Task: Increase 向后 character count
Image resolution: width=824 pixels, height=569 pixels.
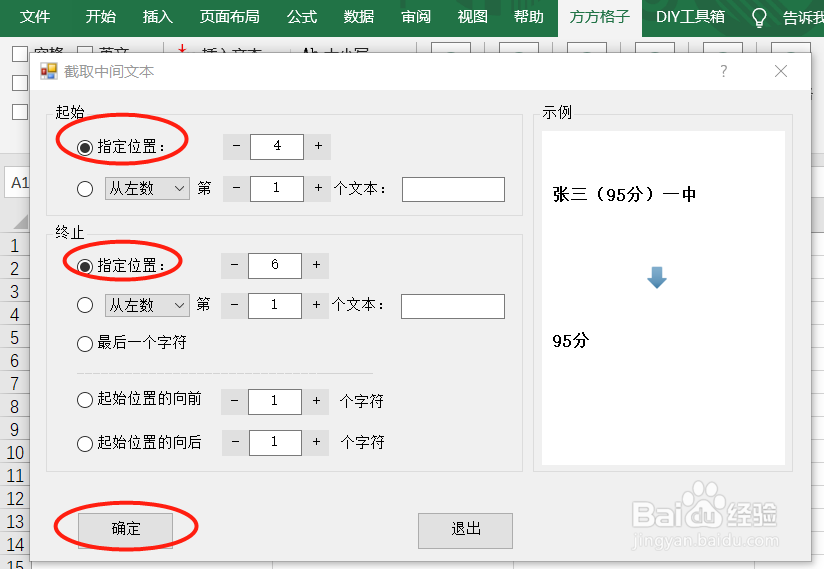Action: pyautogui.click(x=316, y=442)
